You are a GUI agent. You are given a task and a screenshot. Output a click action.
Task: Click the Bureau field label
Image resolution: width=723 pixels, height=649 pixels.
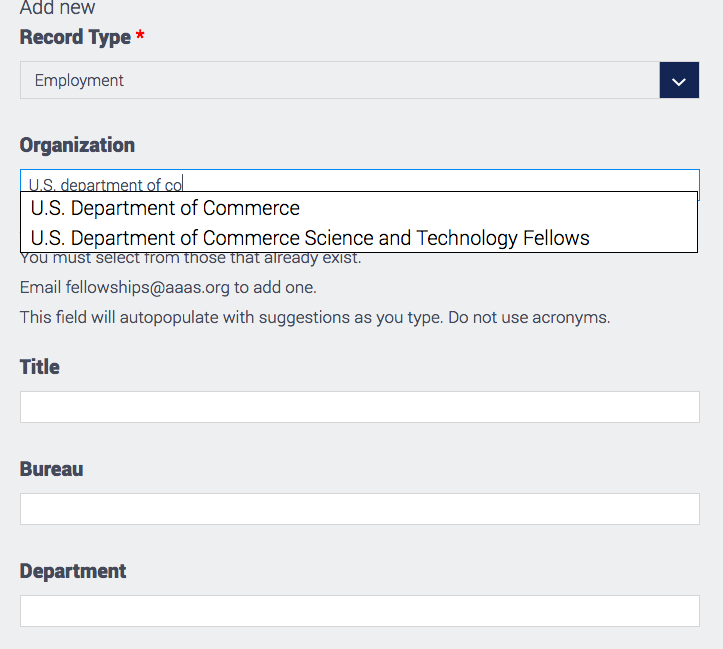tap(51, 469)
